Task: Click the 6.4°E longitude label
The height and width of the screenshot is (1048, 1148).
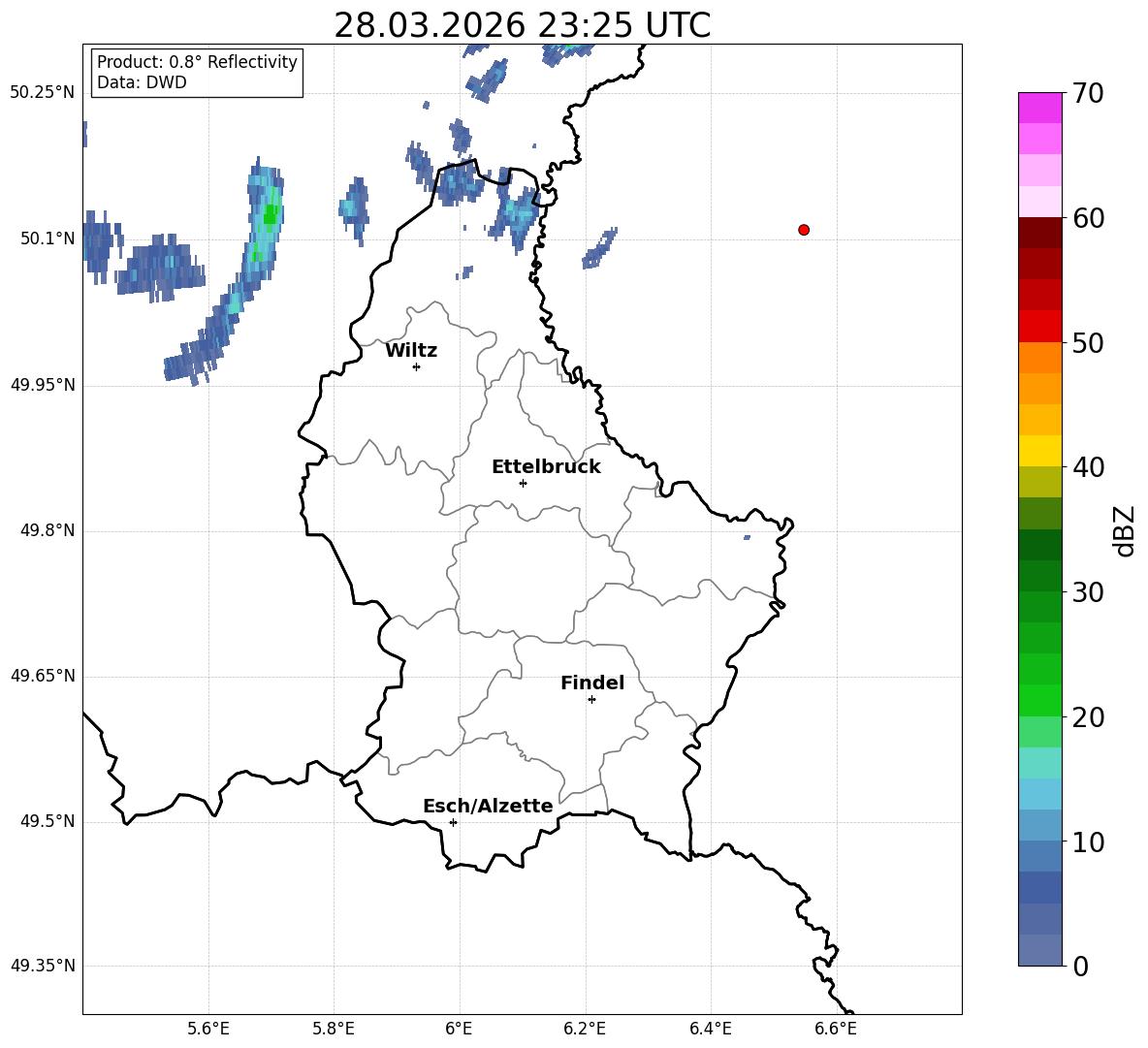Action: pyautogui.click(x=710, y=1029)
